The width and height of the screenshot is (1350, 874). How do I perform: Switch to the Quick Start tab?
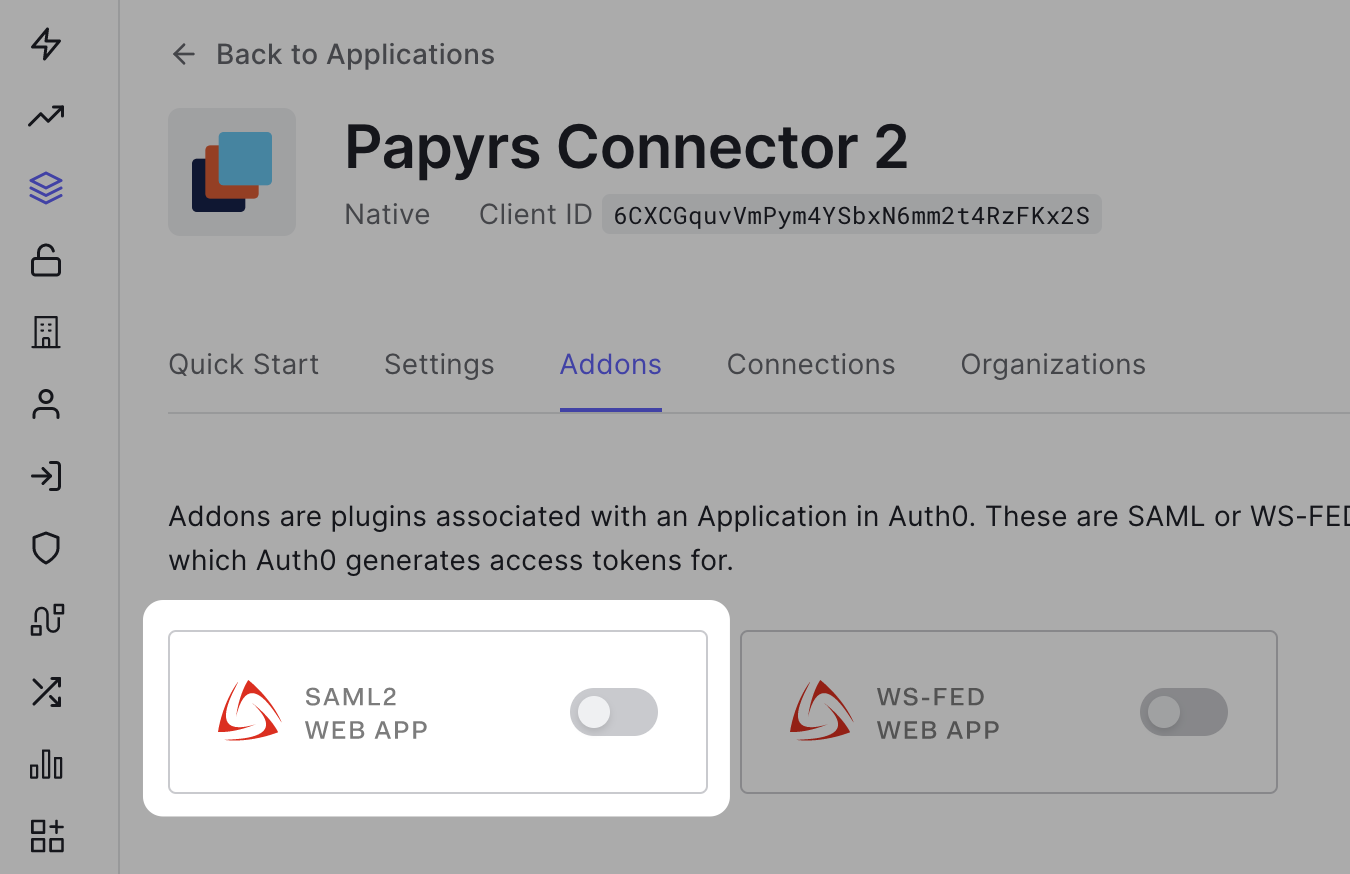click(244, 364)
